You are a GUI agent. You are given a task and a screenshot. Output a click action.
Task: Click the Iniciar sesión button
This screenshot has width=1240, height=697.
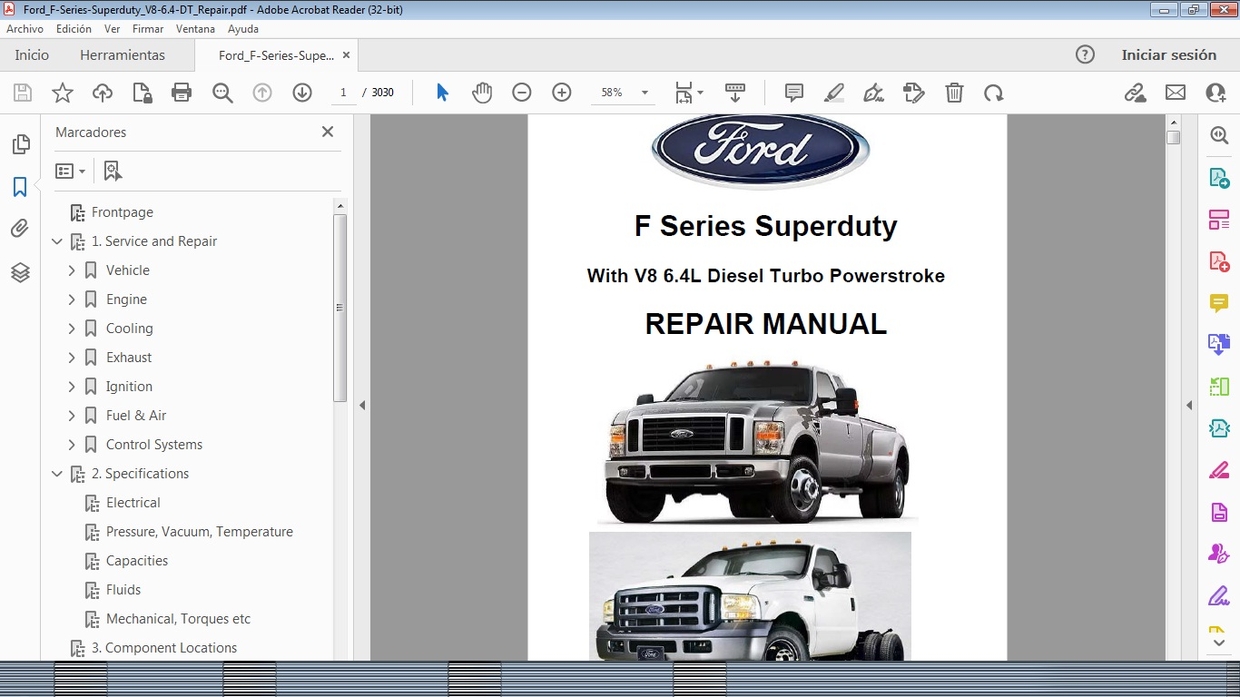click(1170, 55)
